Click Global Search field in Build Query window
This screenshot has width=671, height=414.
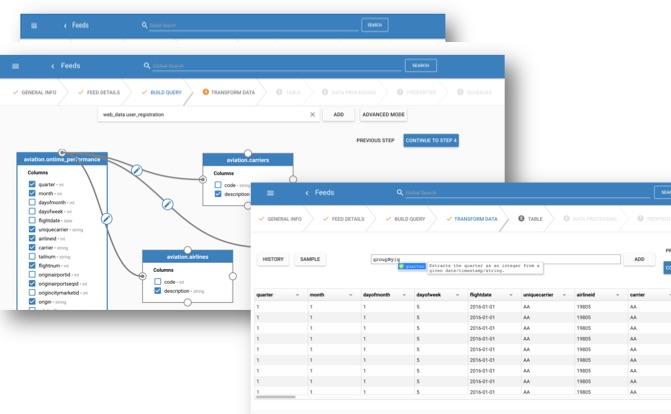pos(277,66)
